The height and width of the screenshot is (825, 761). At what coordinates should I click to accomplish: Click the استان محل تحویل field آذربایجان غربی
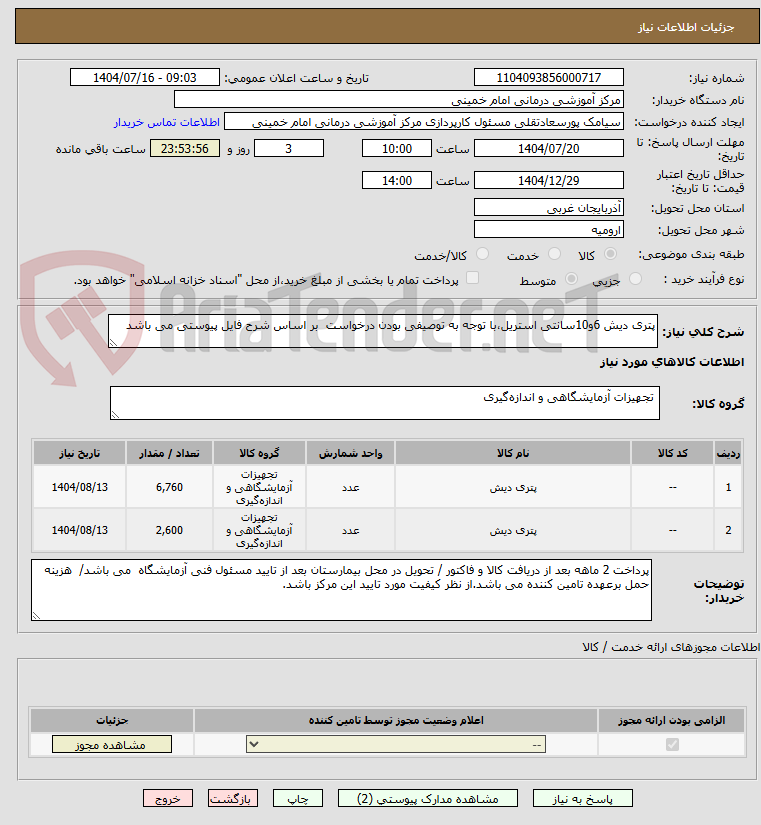point(548,207)
